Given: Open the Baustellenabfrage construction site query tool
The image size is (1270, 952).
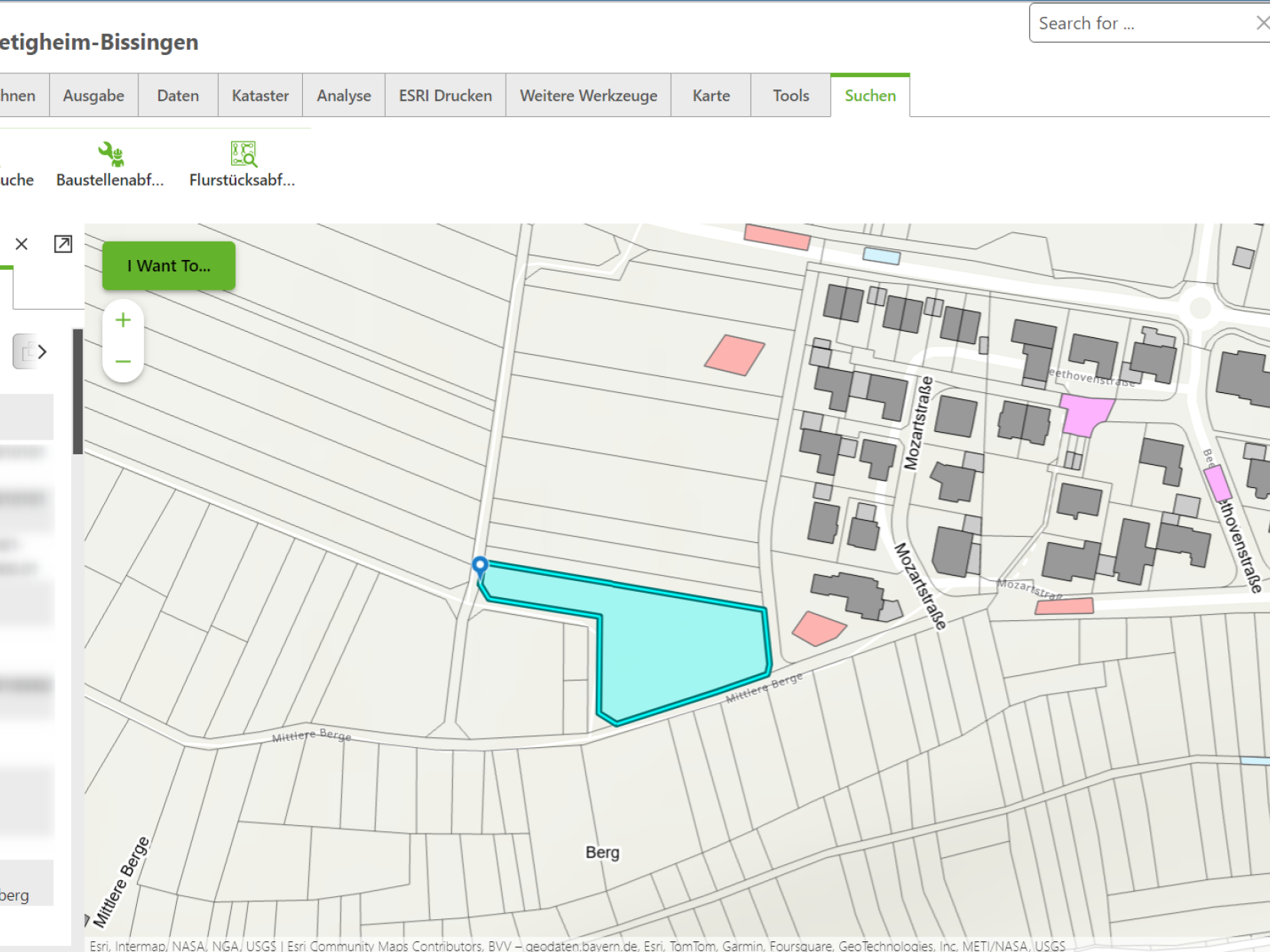Looking at the screenshot, I should 110,164.
